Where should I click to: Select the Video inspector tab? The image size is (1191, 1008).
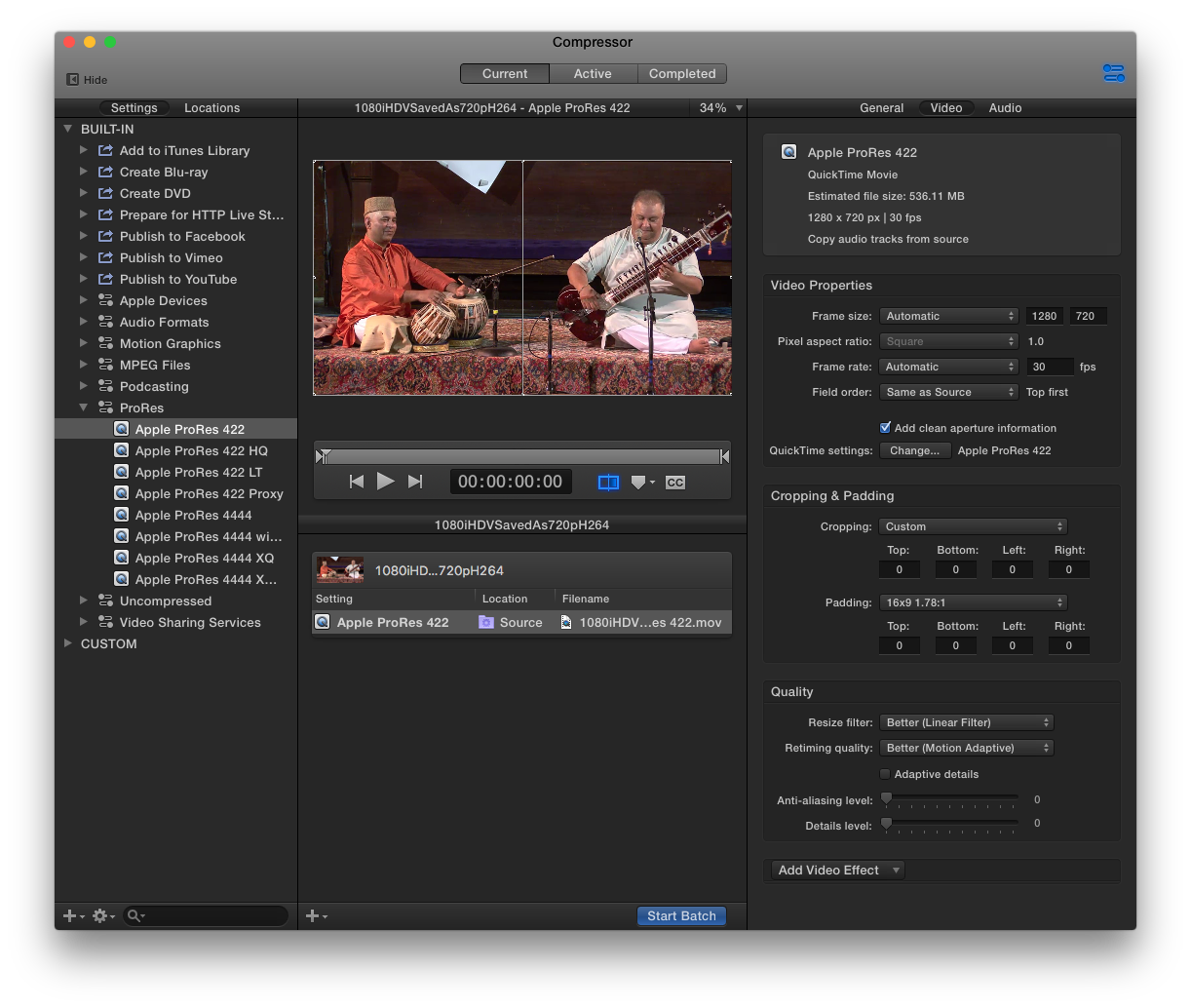tap(946, 108)
